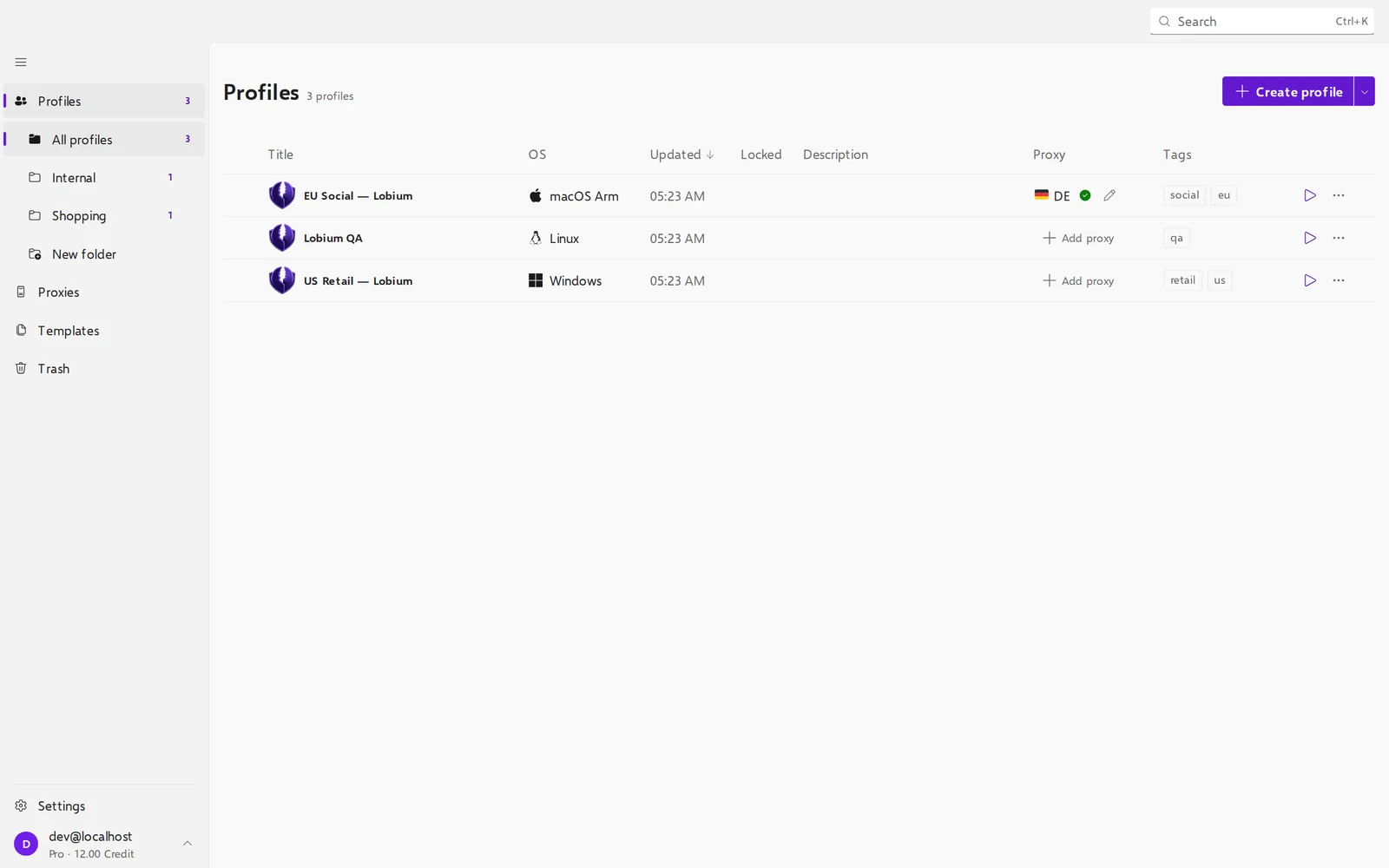The image size is (1389, 868).
Task: Add proxy to US Retail — Lobium
Action: (x=1078, y=280)
